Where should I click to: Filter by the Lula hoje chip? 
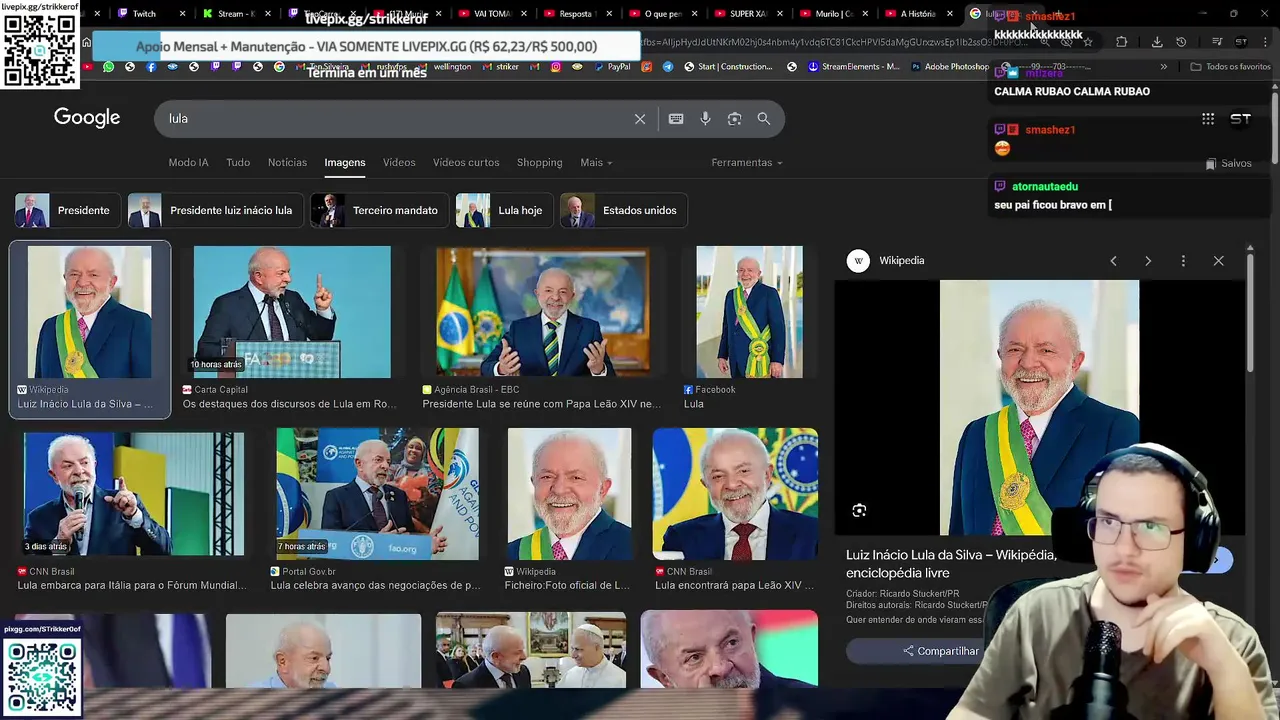pyautogui.click(x=504, y=211)
